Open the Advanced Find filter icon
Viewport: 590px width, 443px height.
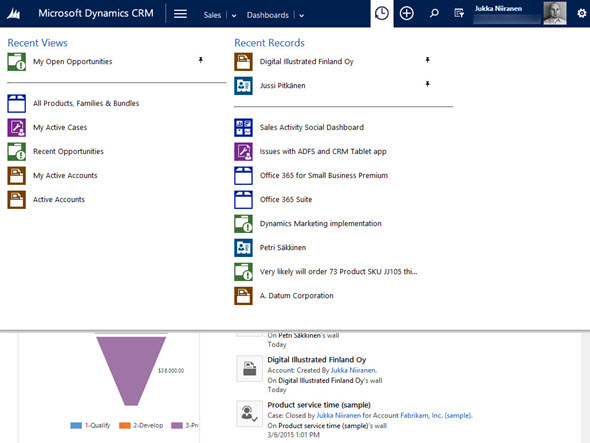459,14
